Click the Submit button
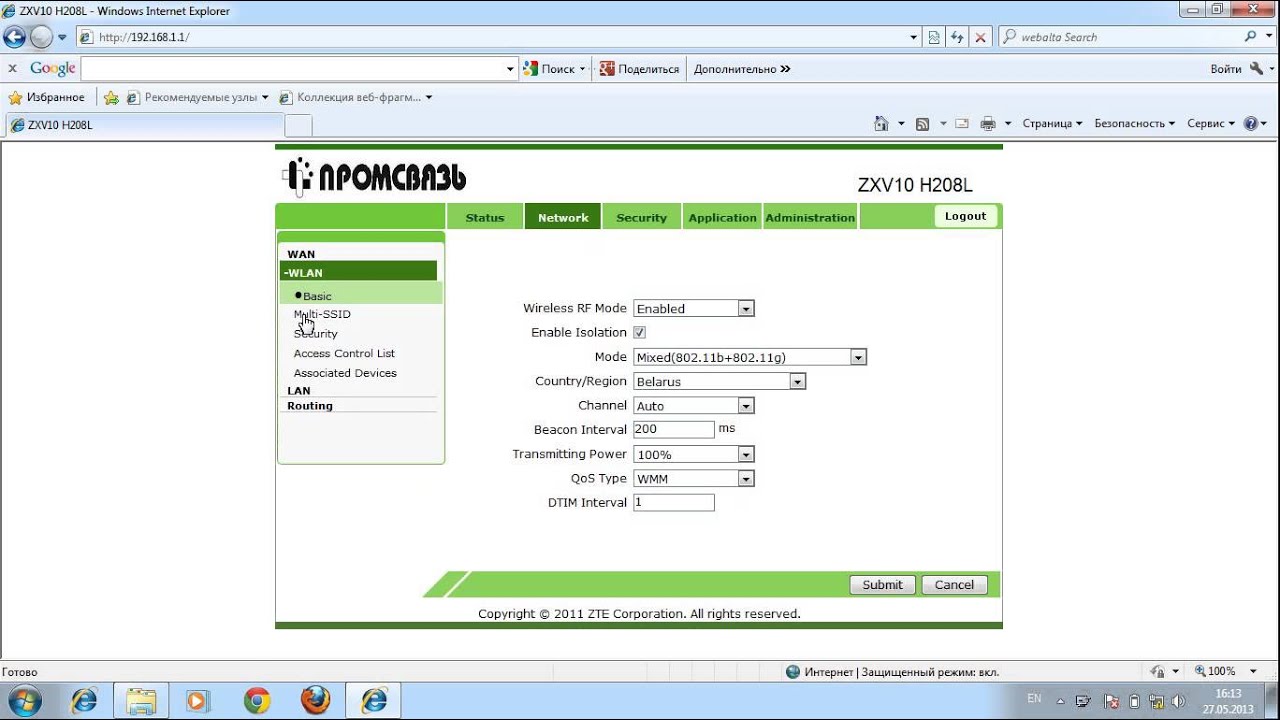This screenshot has width=1280, height=720. tap(882, 585)
